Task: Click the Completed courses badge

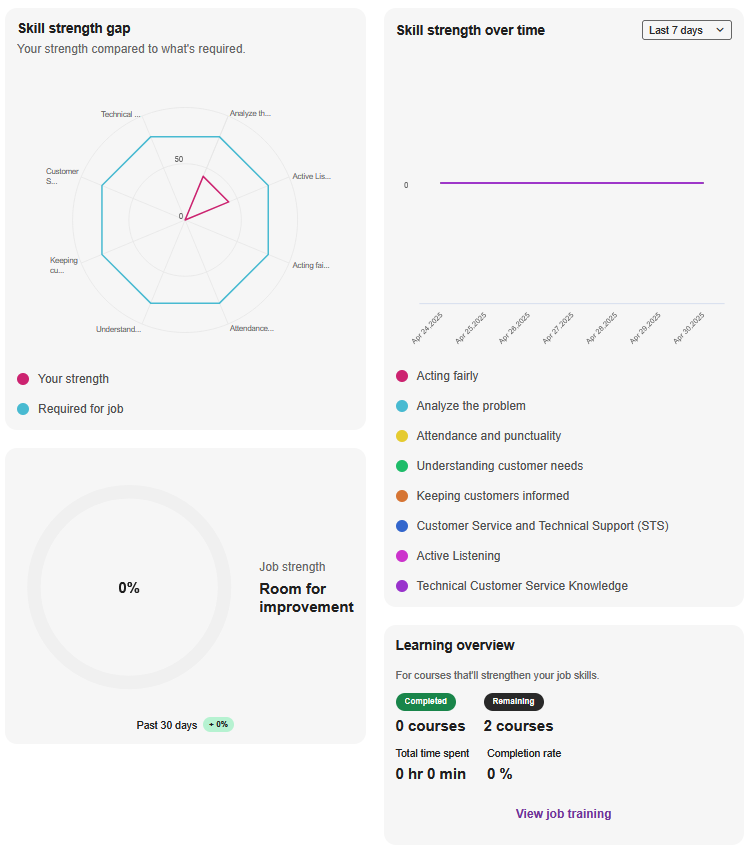Action: coord(426,702)
